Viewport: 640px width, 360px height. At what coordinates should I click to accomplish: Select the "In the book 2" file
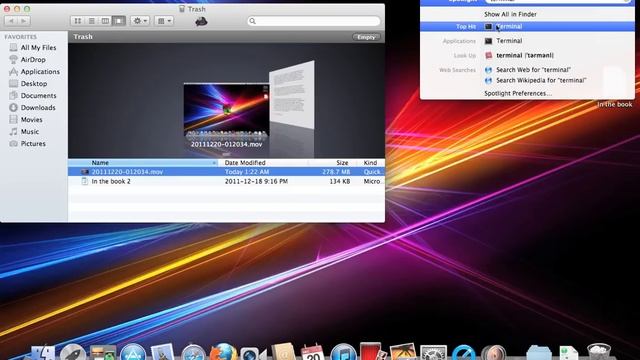pos(226,181)
